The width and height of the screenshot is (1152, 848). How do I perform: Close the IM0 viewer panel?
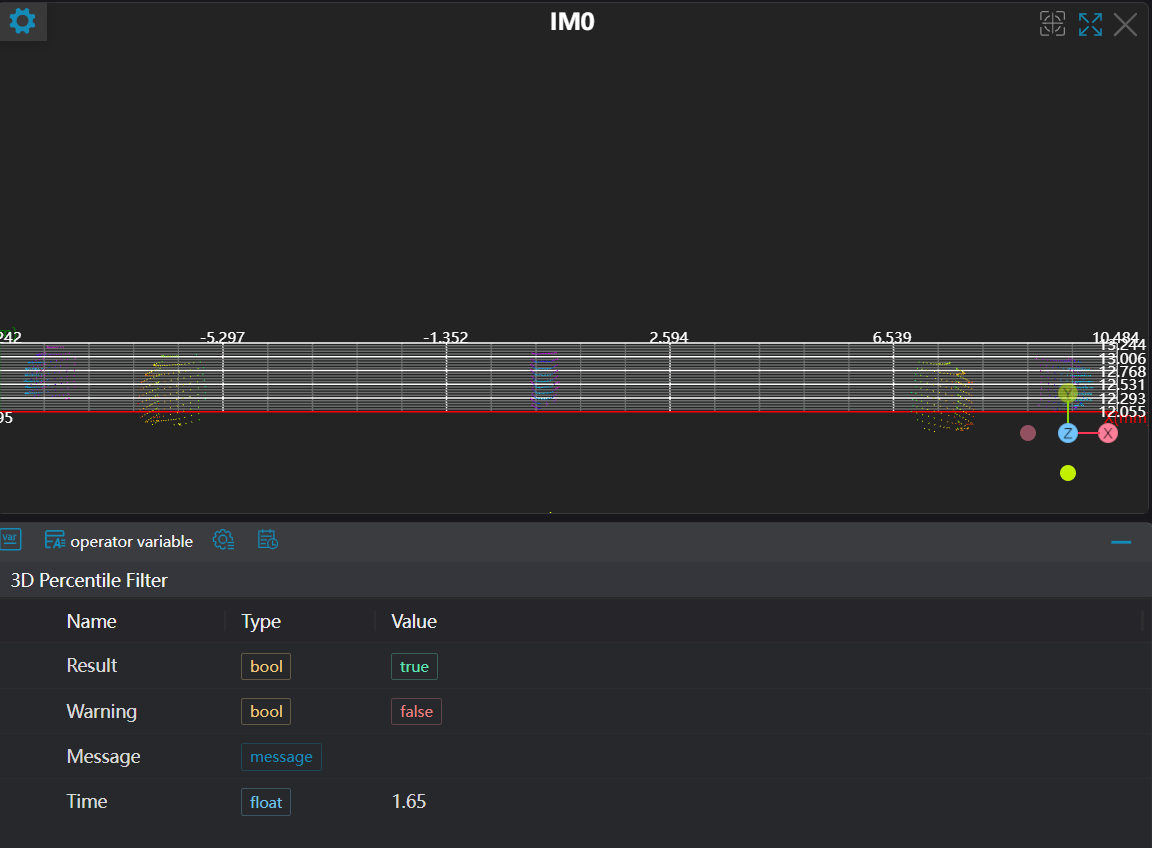(x=1126, y=25)
